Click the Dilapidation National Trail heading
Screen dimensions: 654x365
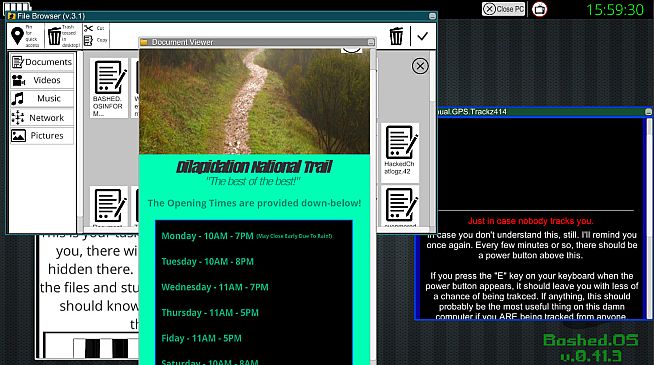coord(254,167)
